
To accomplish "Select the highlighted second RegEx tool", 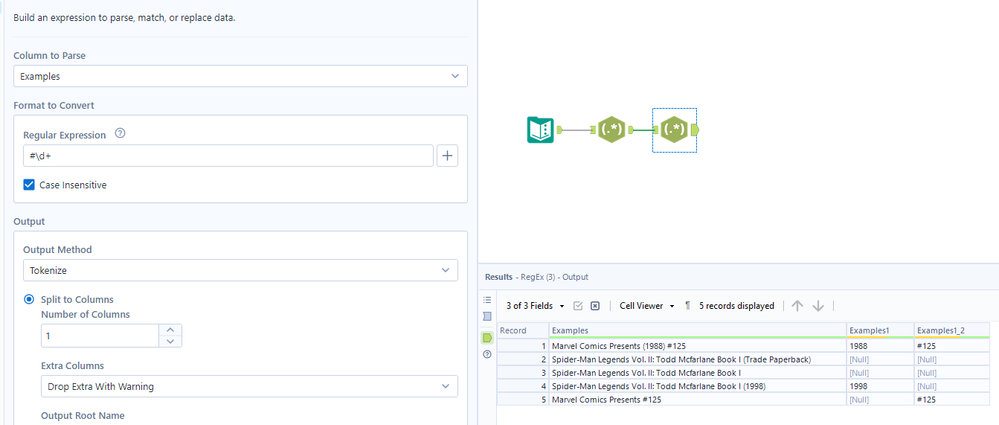I will point(674,130).
